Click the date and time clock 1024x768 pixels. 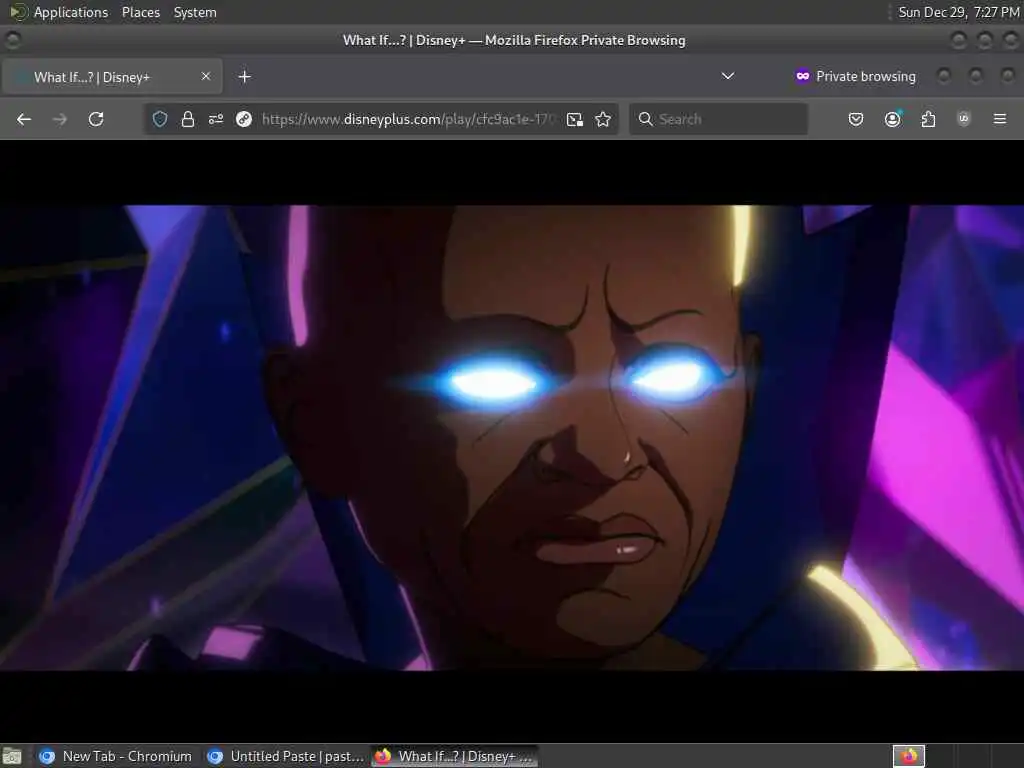[958, 12]
